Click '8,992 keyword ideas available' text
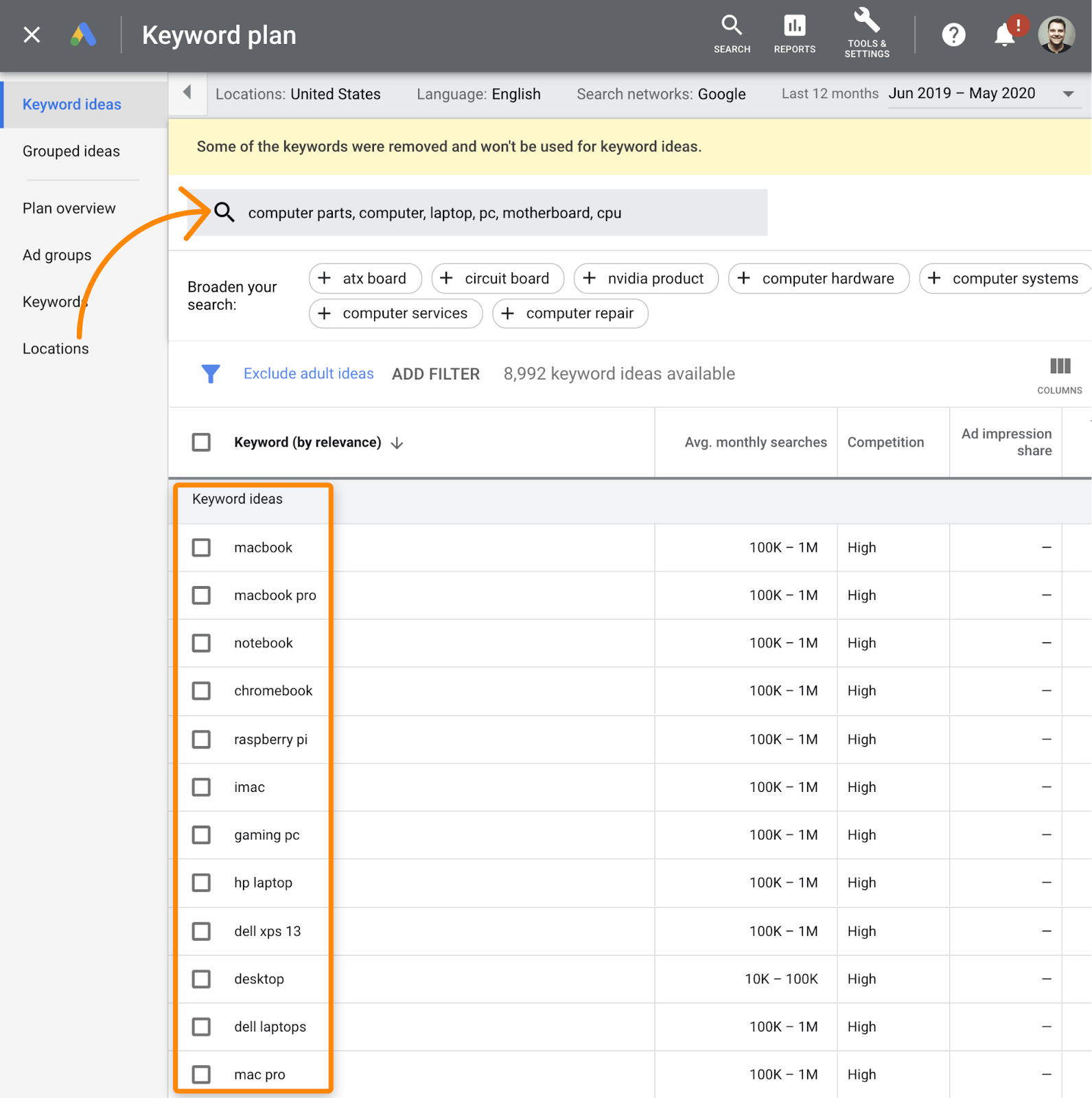The height and width of the screenshot is (1098, 1092). (619, 374)
